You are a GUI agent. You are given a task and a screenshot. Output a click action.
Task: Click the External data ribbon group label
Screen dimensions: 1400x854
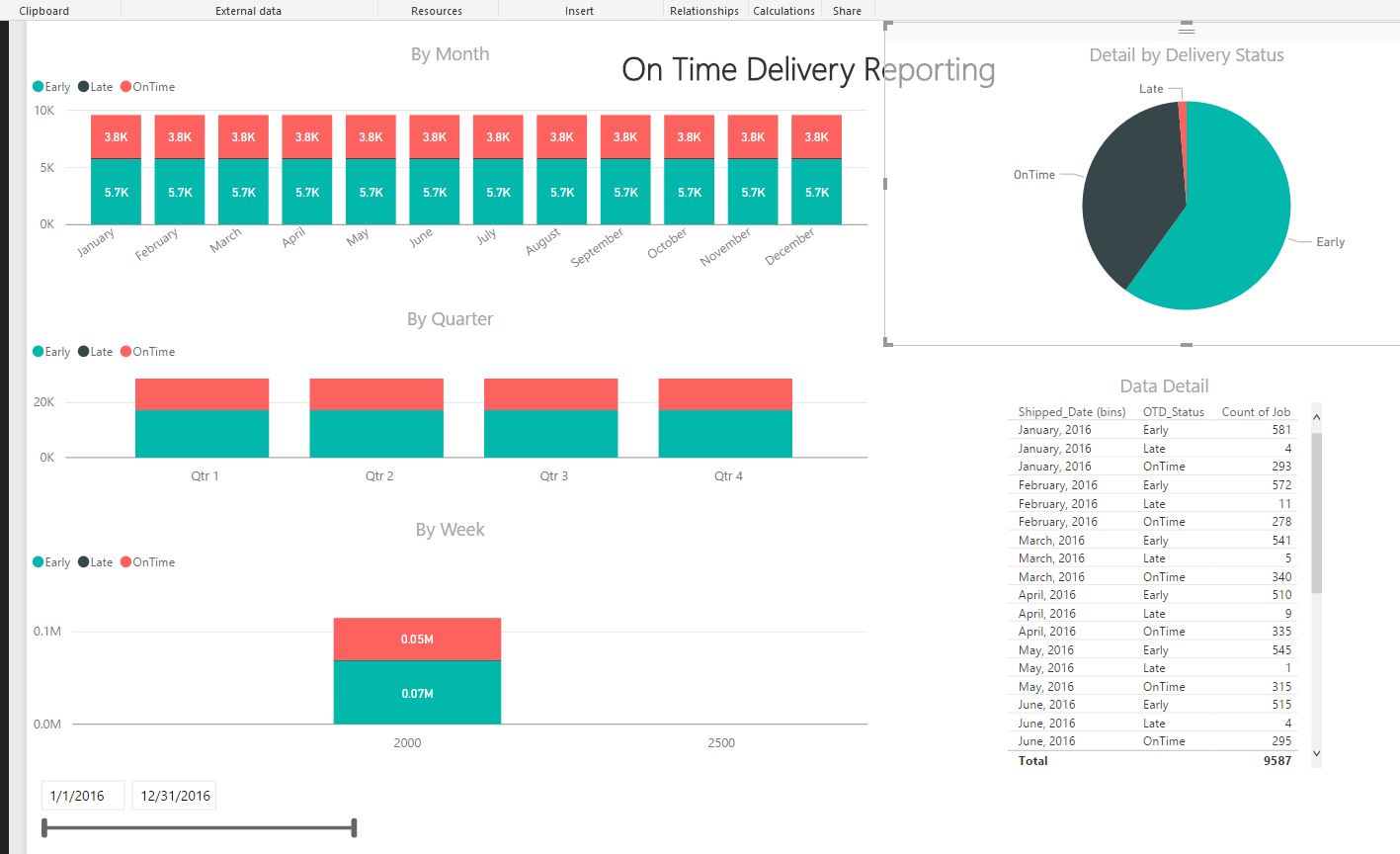pos(248,11)
